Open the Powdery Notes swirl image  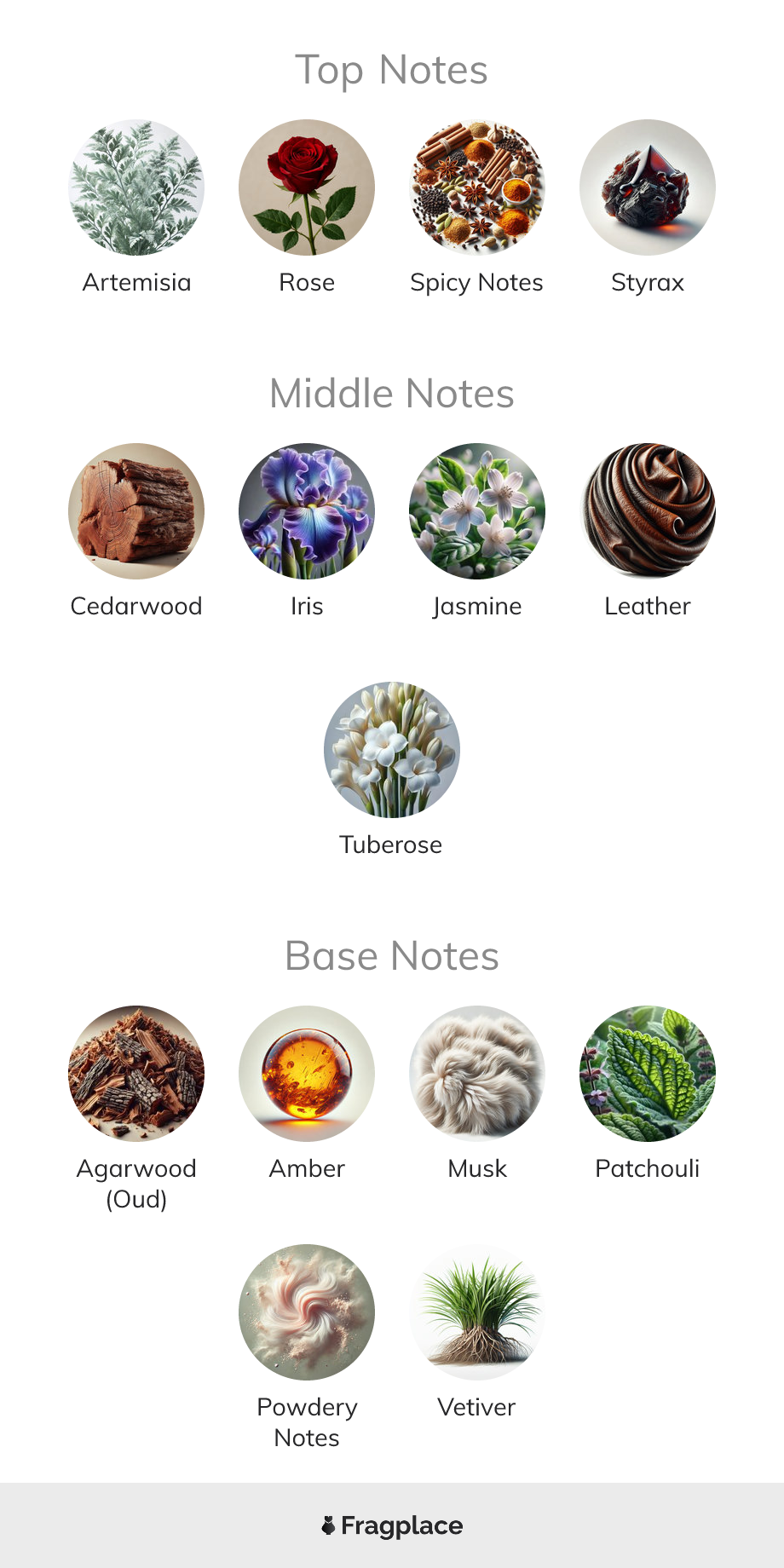[x=307, y=1312]
